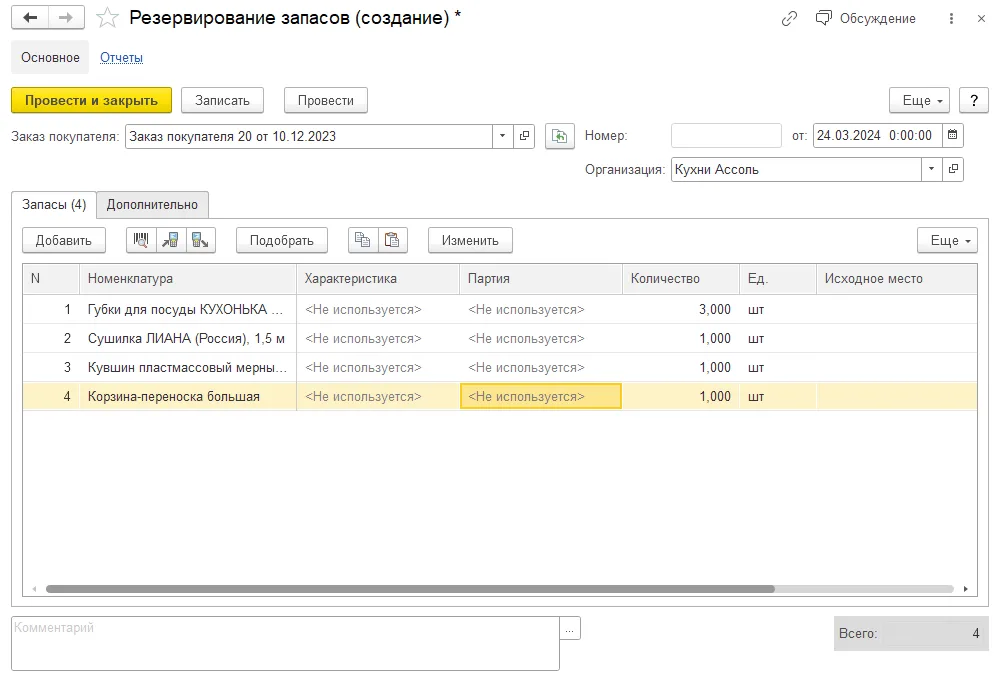Image resolution: width=1003 pixels, height=676 pixels.
Task: Paste rows from clipboard into table
Action: point(392,240)
